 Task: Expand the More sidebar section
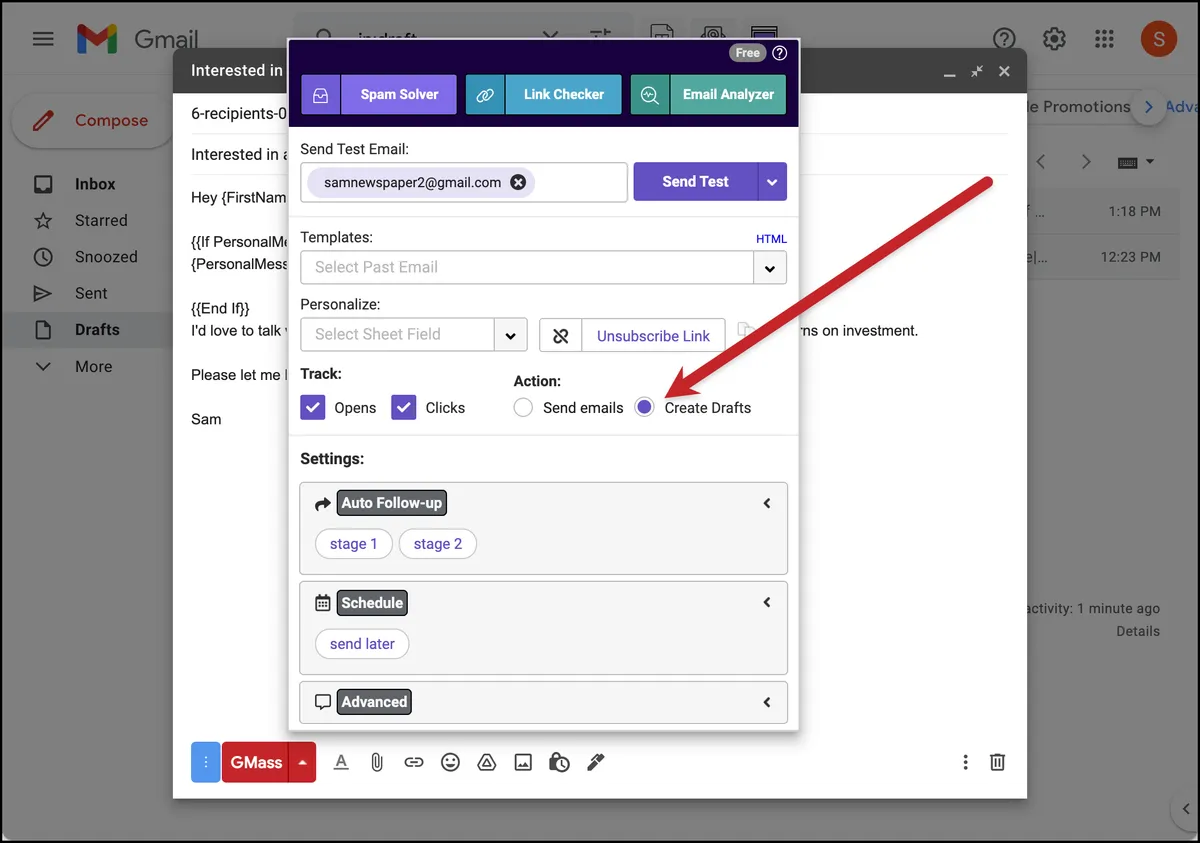(x=93, y=366)
